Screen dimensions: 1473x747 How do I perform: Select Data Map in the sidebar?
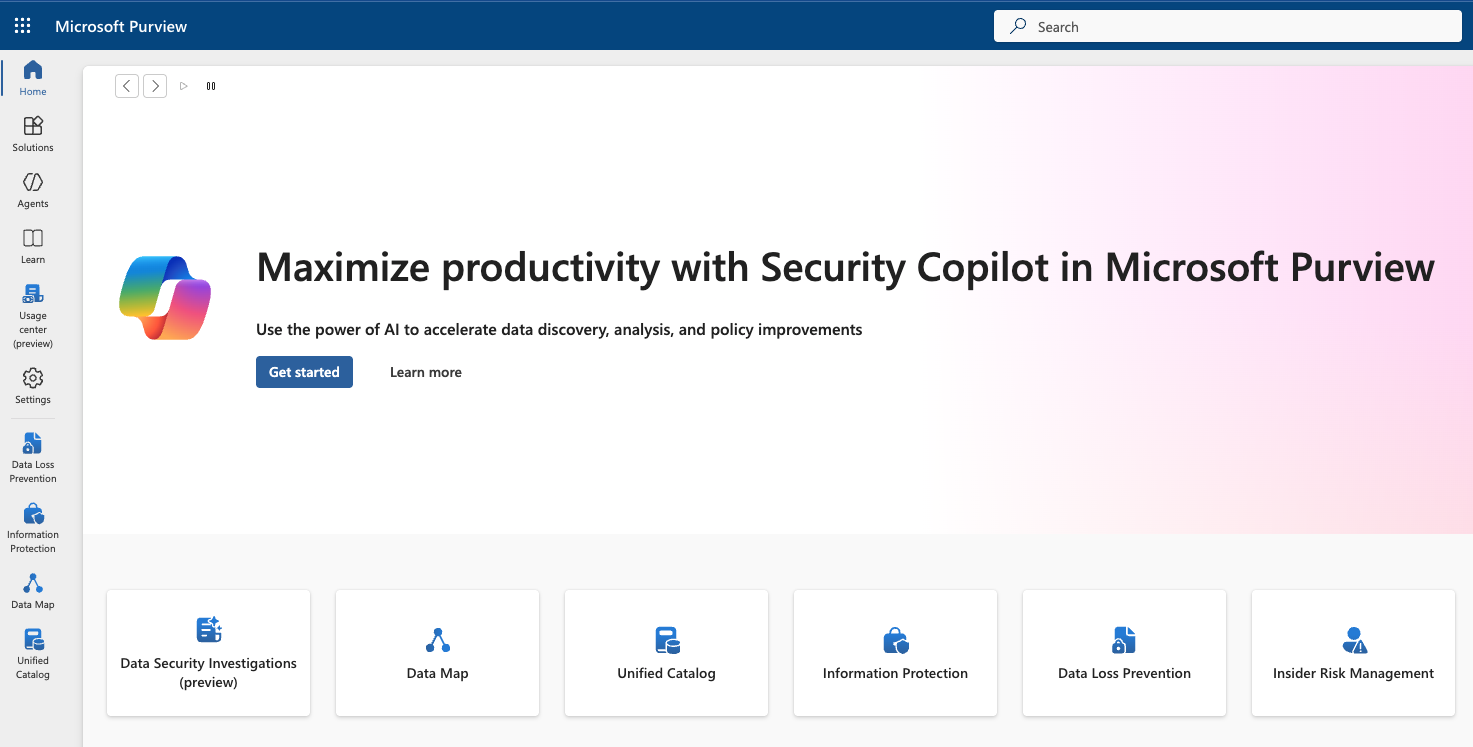point(33,590)
